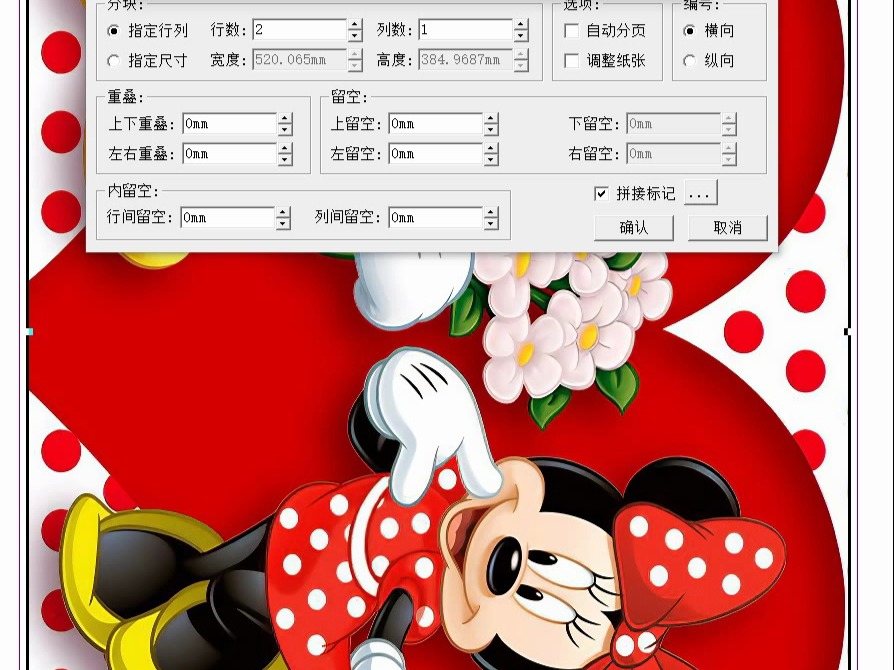Click the 左右重叠 input field
Image resolution: width=894 pixels, height=670 pixels.
(x=230, y=153)
